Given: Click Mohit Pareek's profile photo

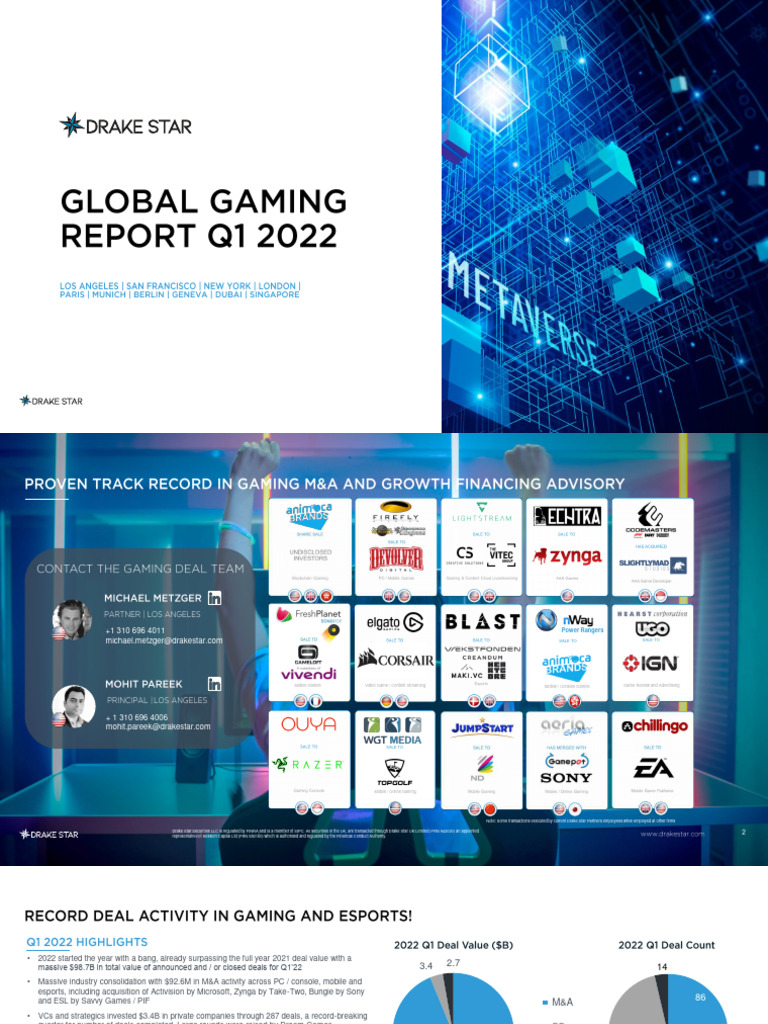Looking at the screenshot, I should coord(73,706).
